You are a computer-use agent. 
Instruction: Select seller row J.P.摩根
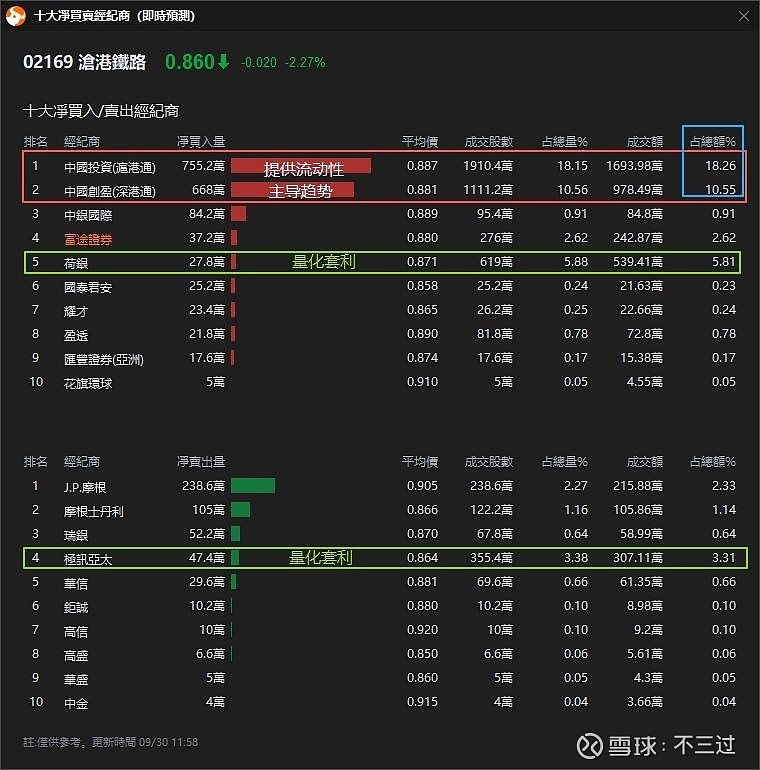coord(380,486)
